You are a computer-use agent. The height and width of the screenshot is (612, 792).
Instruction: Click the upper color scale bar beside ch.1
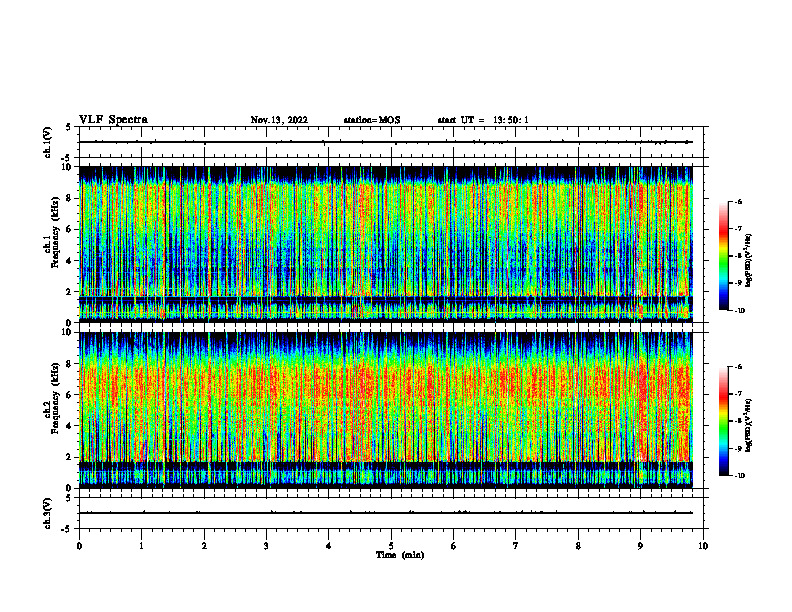(x=724, y=256)
